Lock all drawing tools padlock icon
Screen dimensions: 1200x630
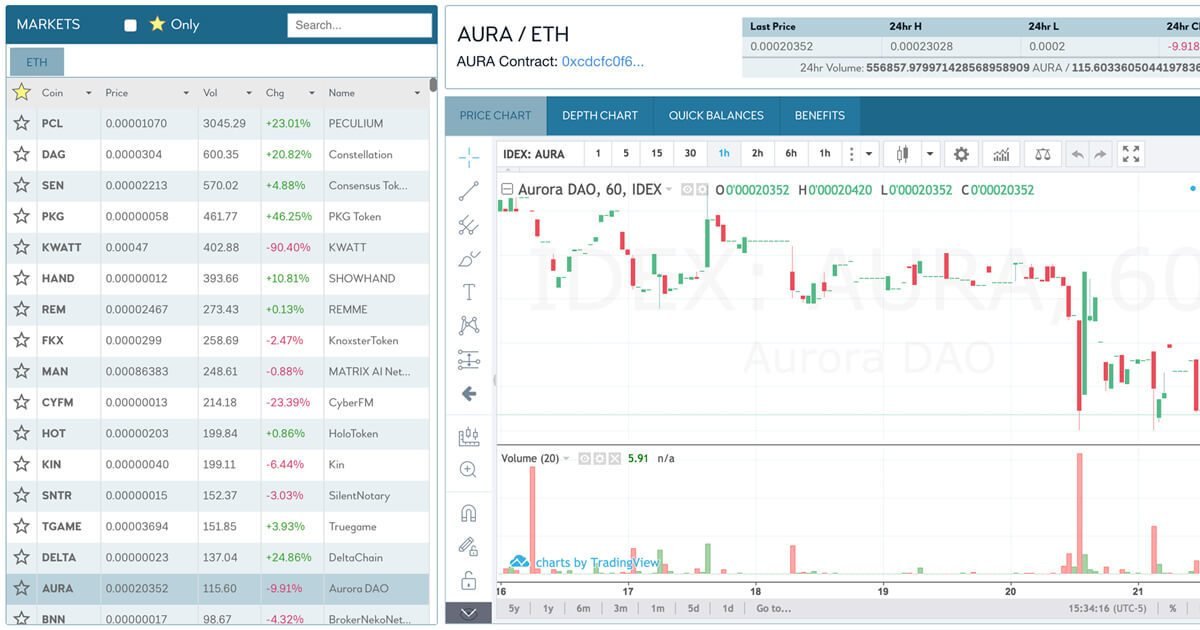coord(468,581)
